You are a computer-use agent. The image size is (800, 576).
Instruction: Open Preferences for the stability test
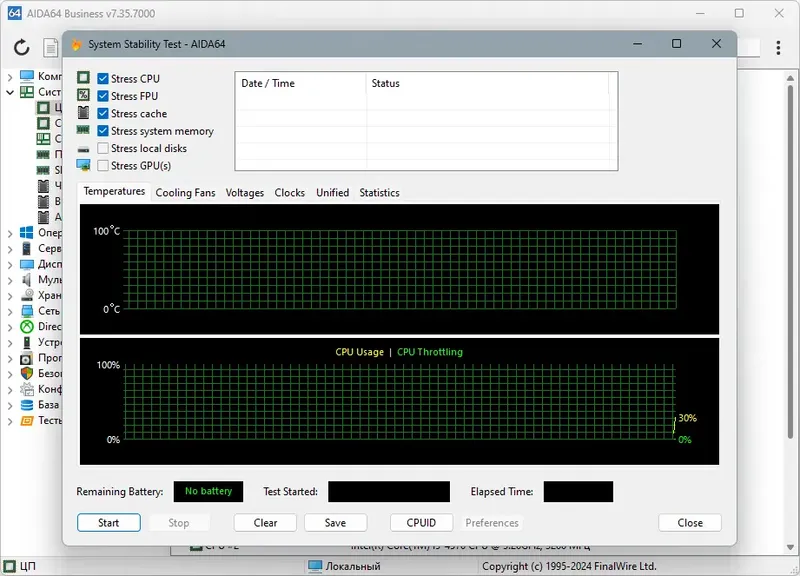tap(492, 522)
